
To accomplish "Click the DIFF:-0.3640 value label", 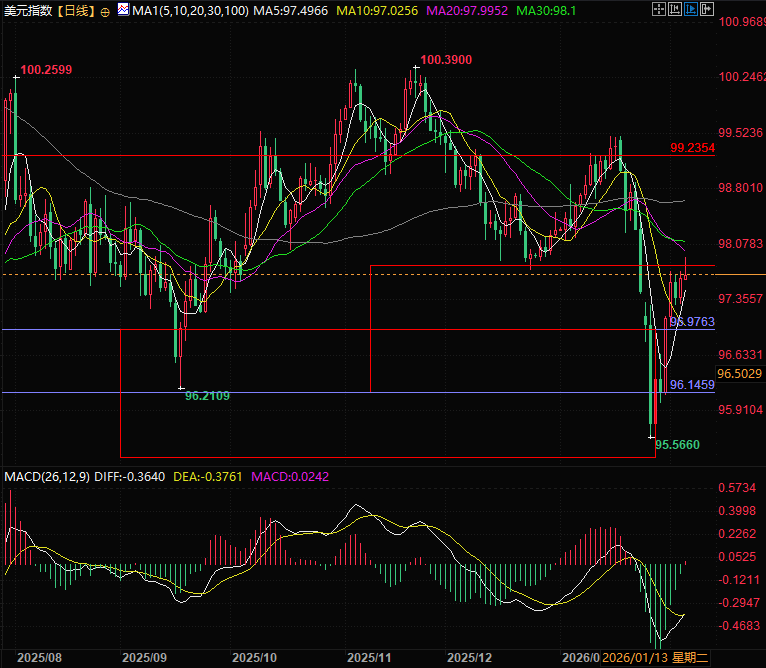I will [x=131, y=475].
